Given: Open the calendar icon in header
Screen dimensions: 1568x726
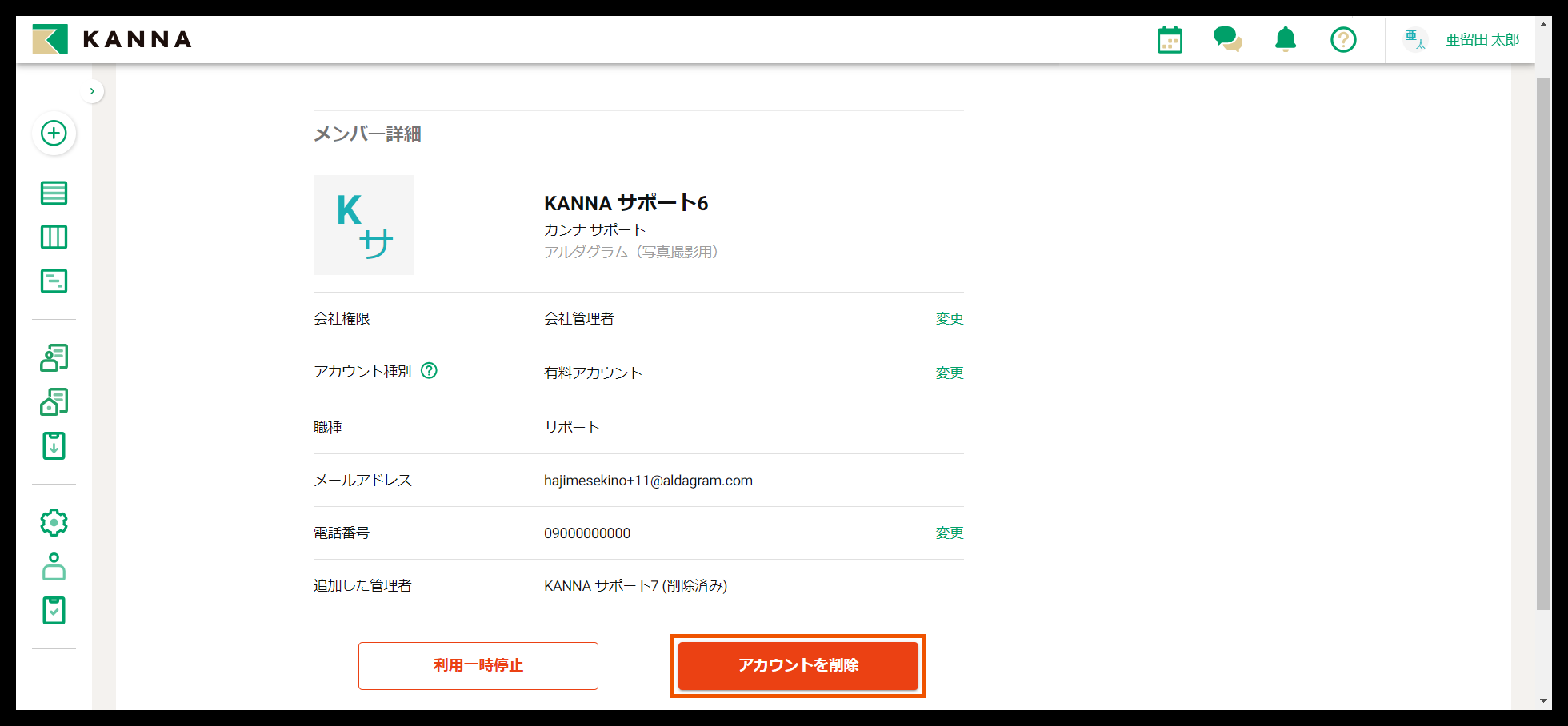Looking at the screenshot, I should 1170,39.
